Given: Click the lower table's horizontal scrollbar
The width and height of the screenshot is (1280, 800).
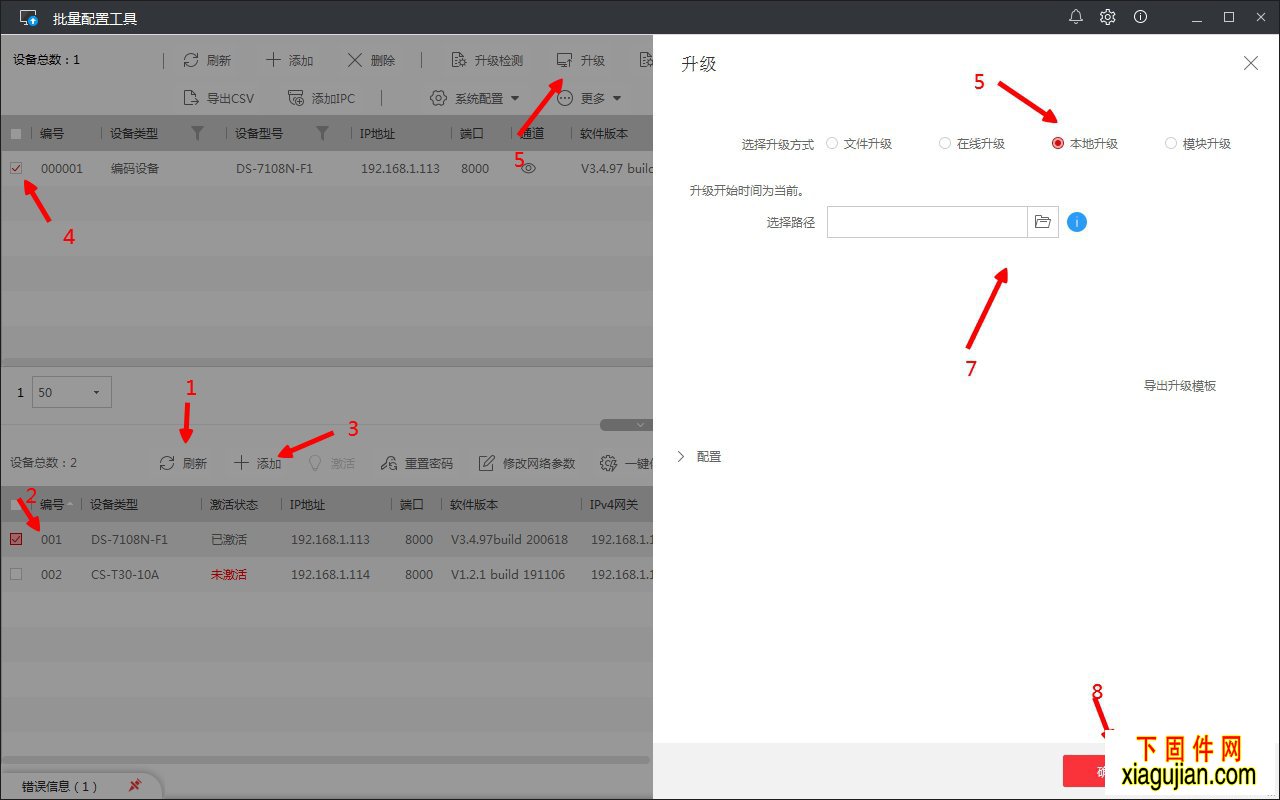Looking at the screenshot, I should coord(326,760).
